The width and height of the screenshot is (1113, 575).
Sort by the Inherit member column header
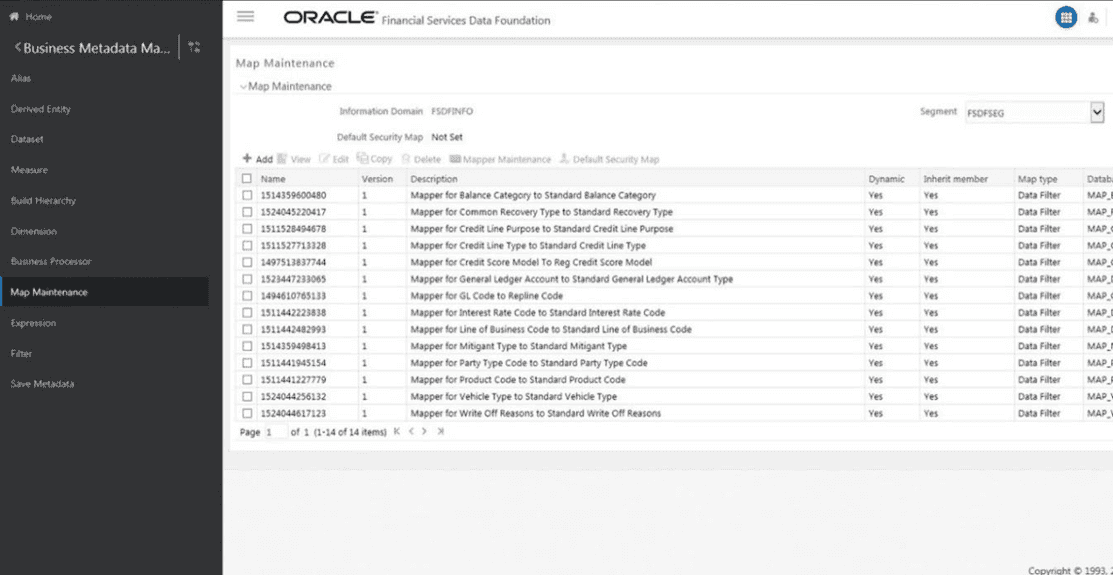point(956,179)
